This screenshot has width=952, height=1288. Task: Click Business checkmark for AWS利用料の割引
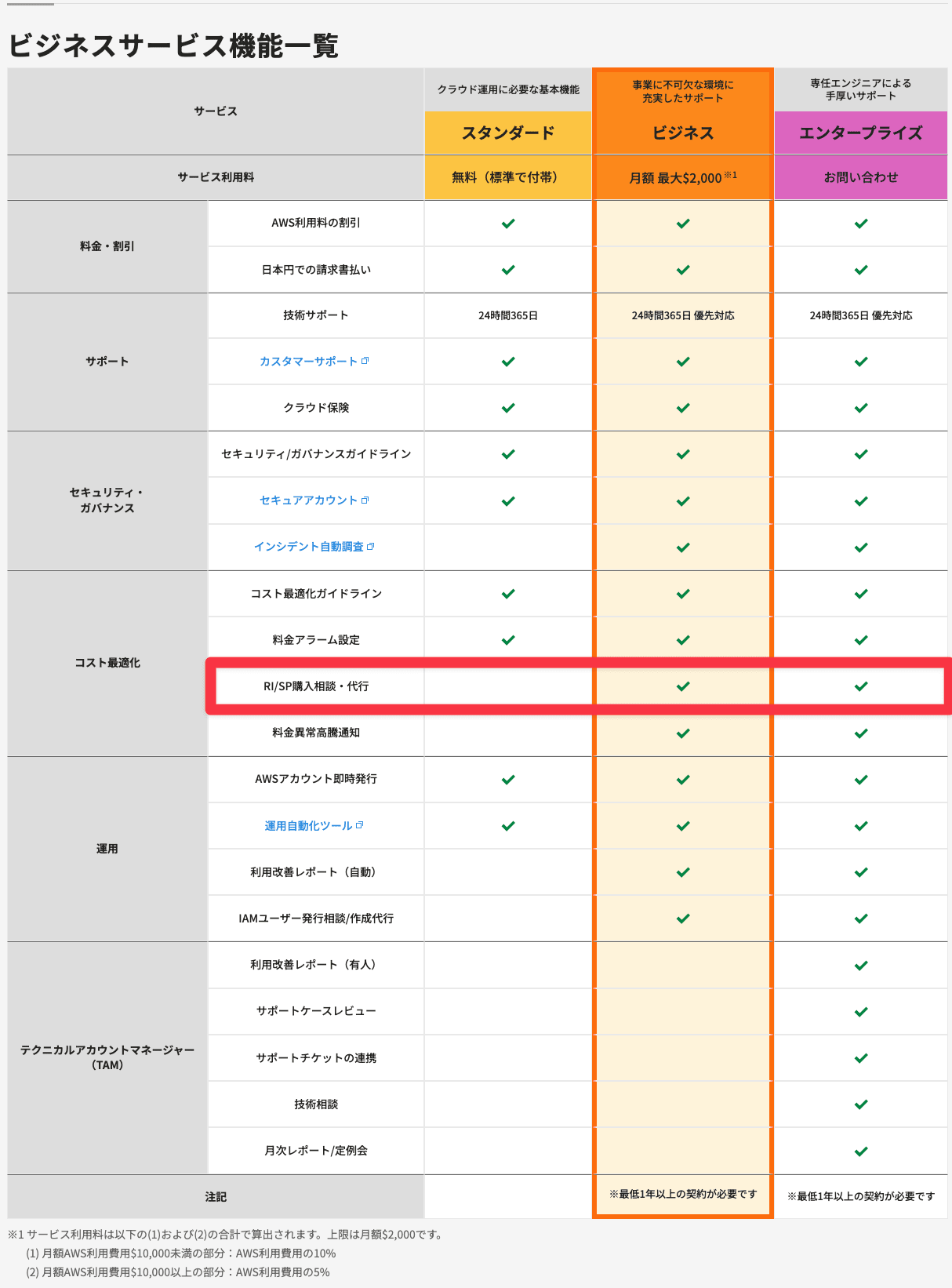tap(683, 224)
